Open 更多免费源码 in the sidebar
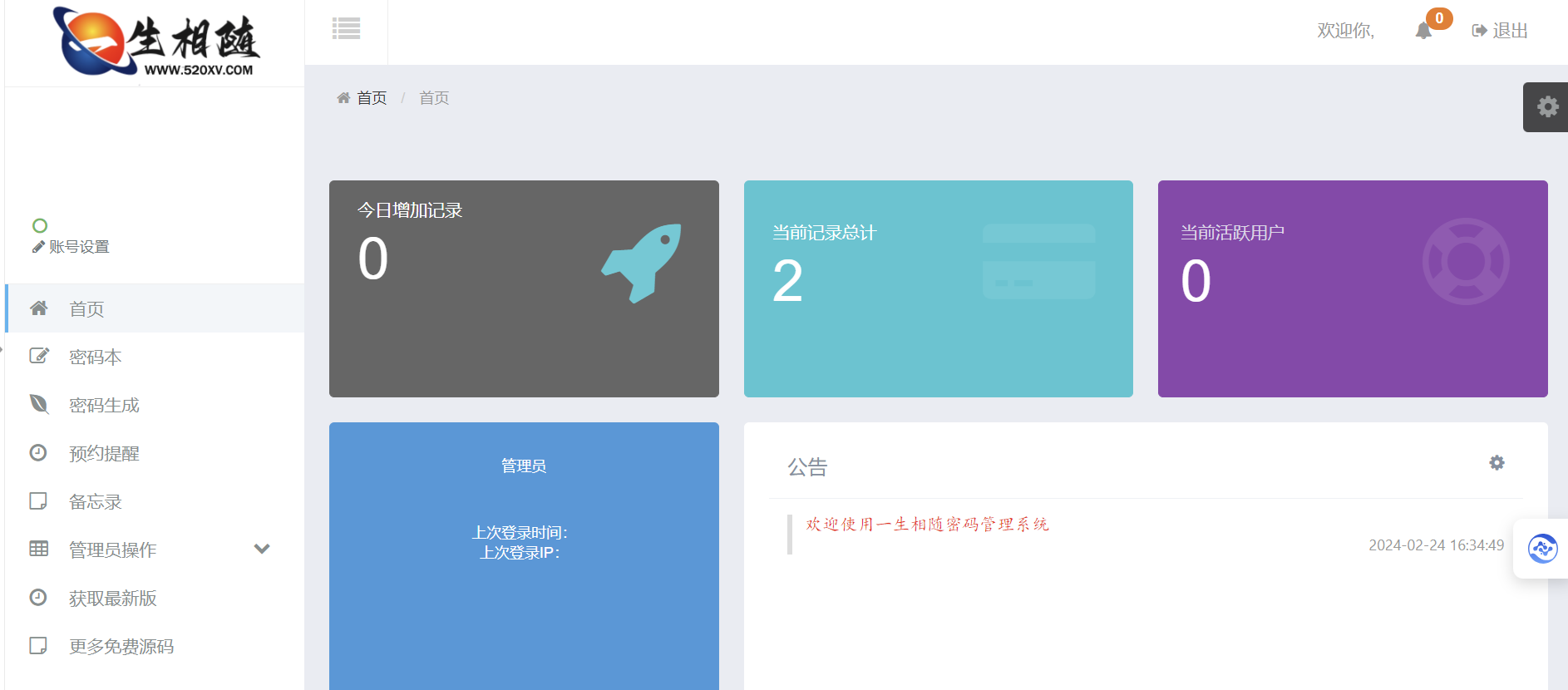Viewport: 1568px width, 690px height. pos(121,647)
